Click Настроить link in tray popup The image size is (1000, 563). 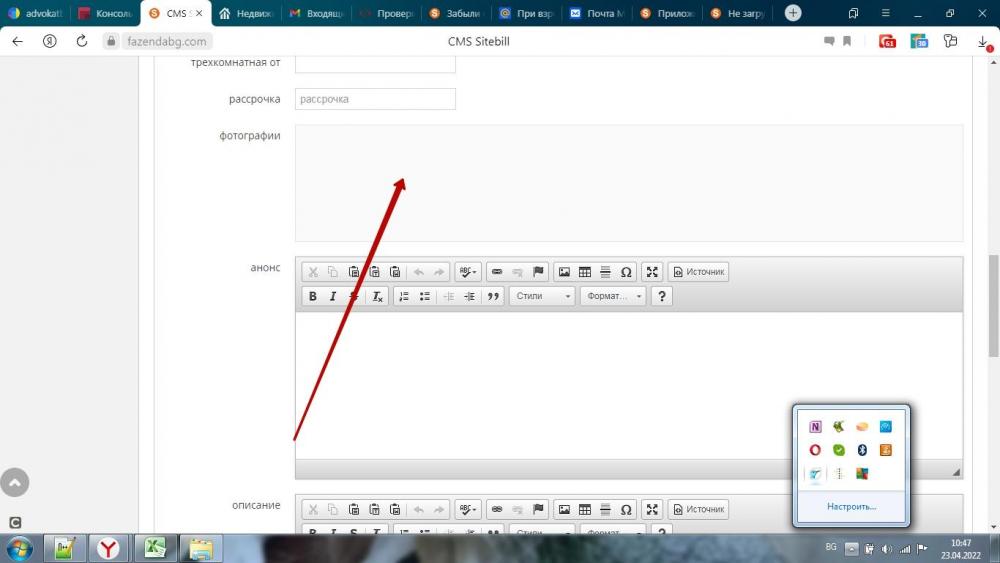851,507
